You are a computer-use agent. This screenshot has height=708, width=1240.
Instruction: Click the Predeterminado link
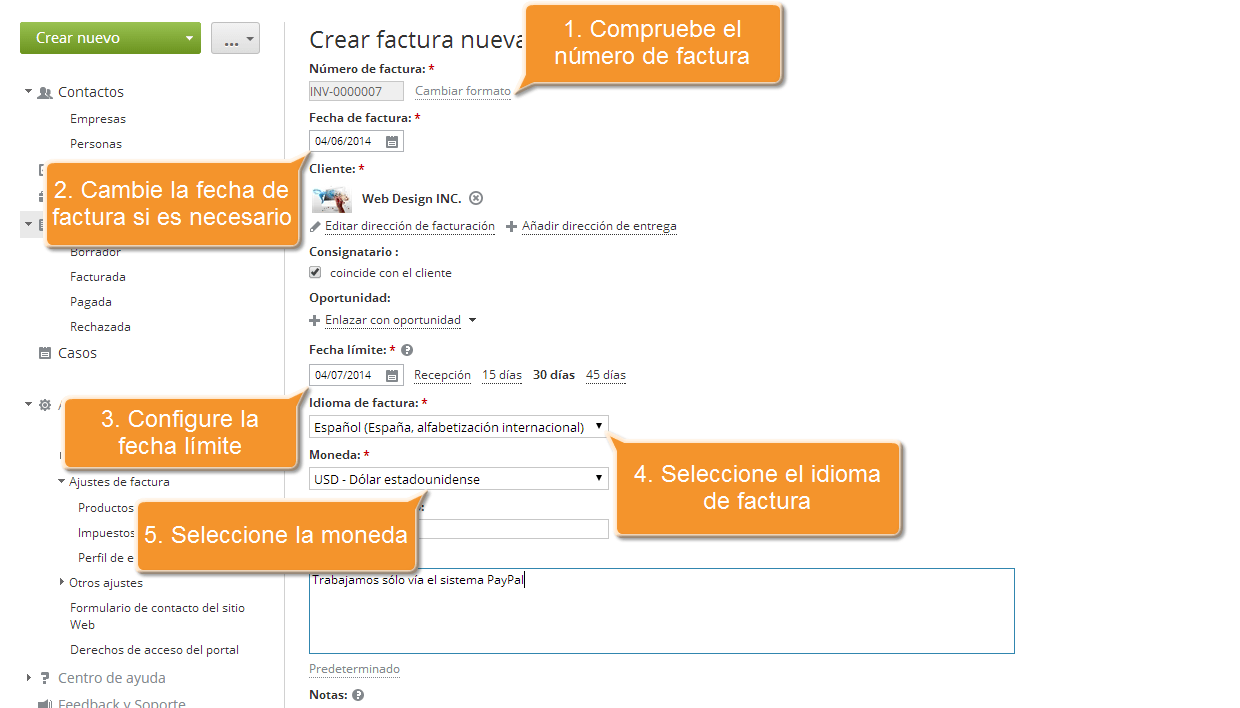[x=354, y=669]
